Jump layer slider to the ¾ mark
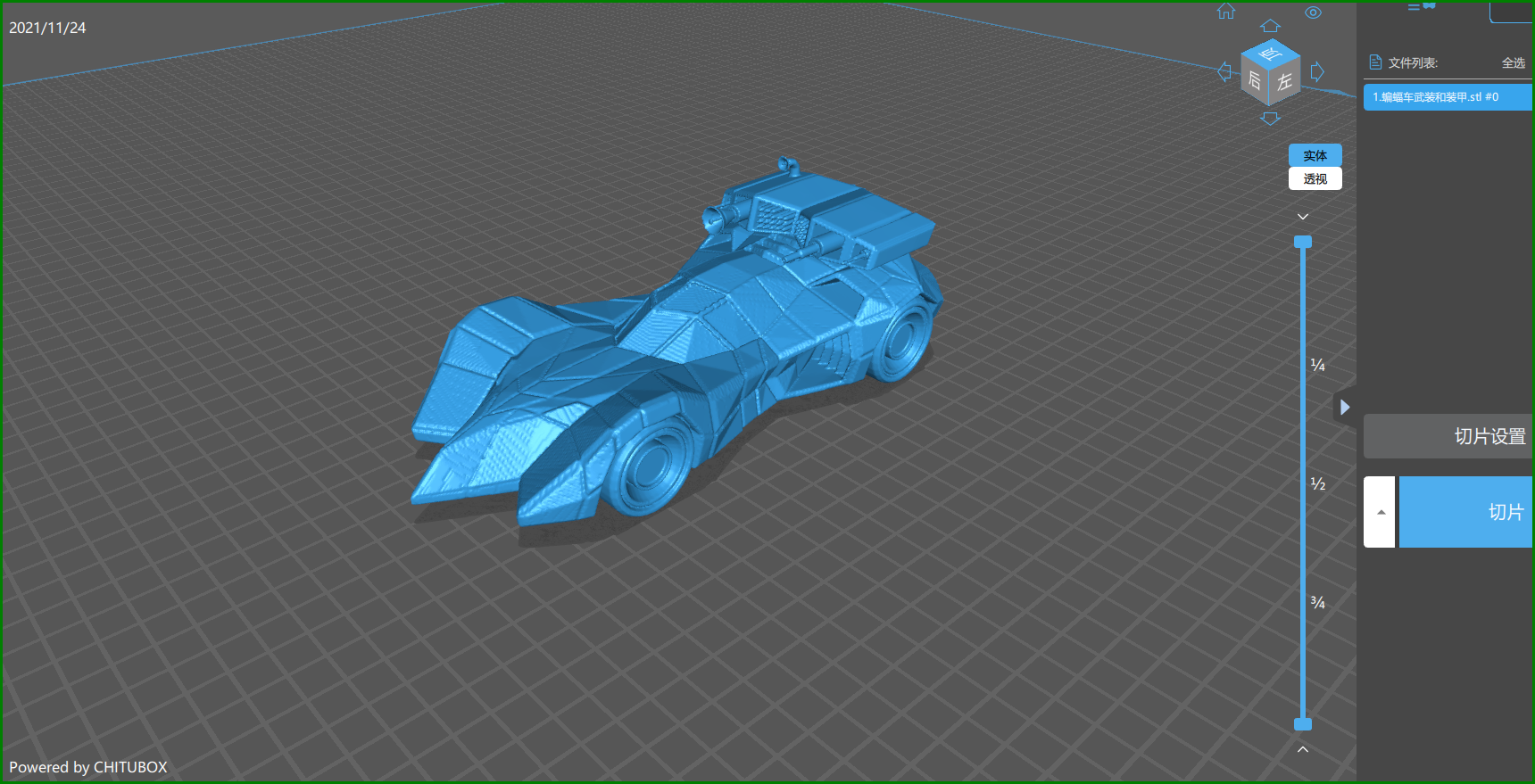The height and width of the screenshot is (784, 1535). click(1317, 603)
